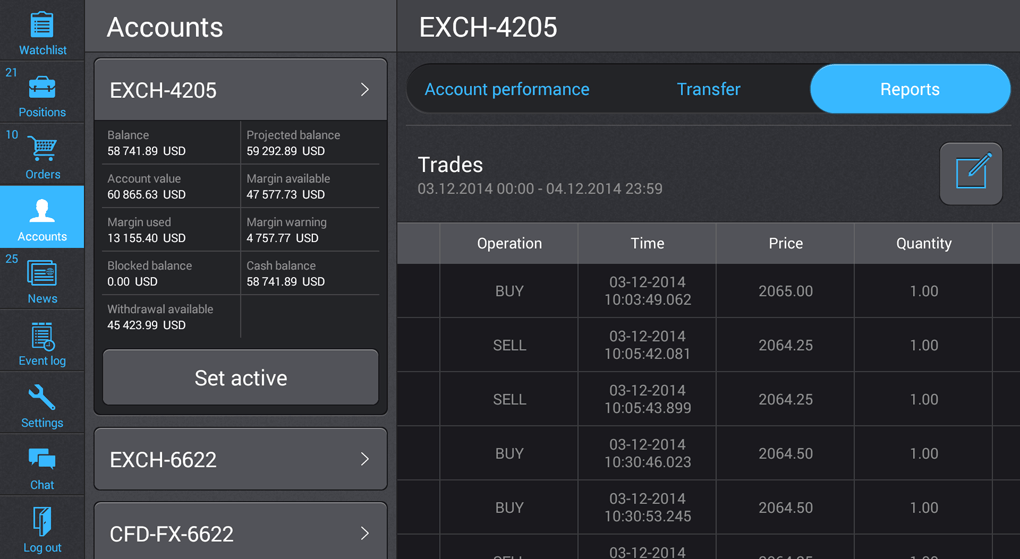This screenshot has height=559, width=1020.
Task: Expand the EXCH-6622 account chevron
Action: [364, 459]
